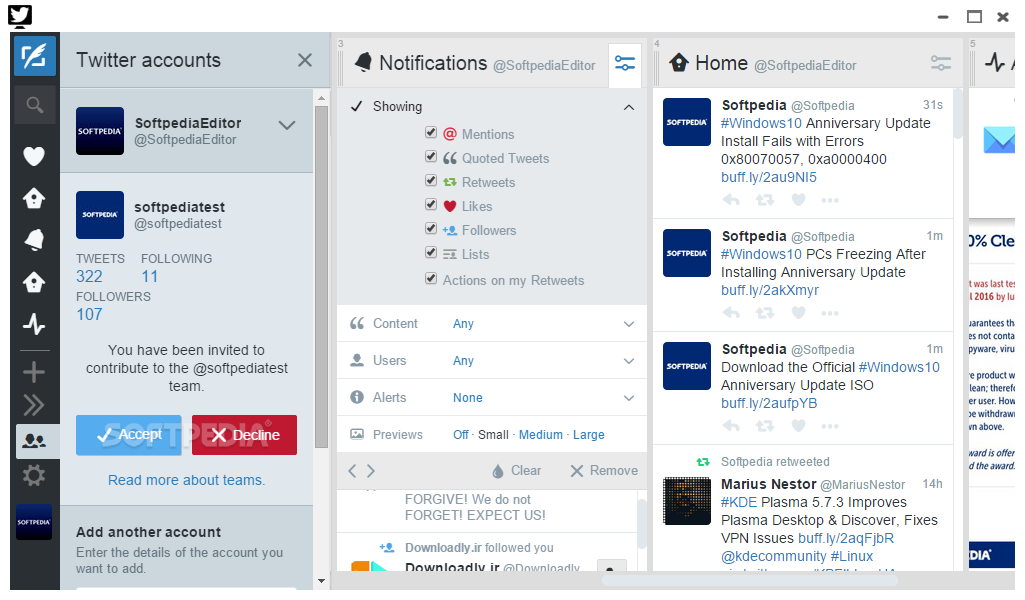Open Marius Nestor profile avatar
Viewport: 1025px width, 600px height.
point(687,501)
